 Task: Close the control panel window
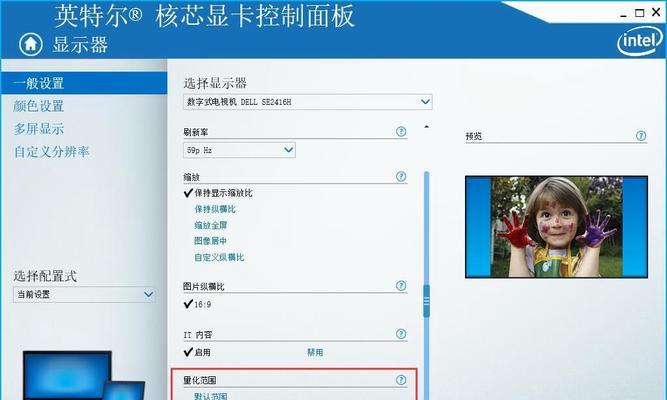point(656,12)
